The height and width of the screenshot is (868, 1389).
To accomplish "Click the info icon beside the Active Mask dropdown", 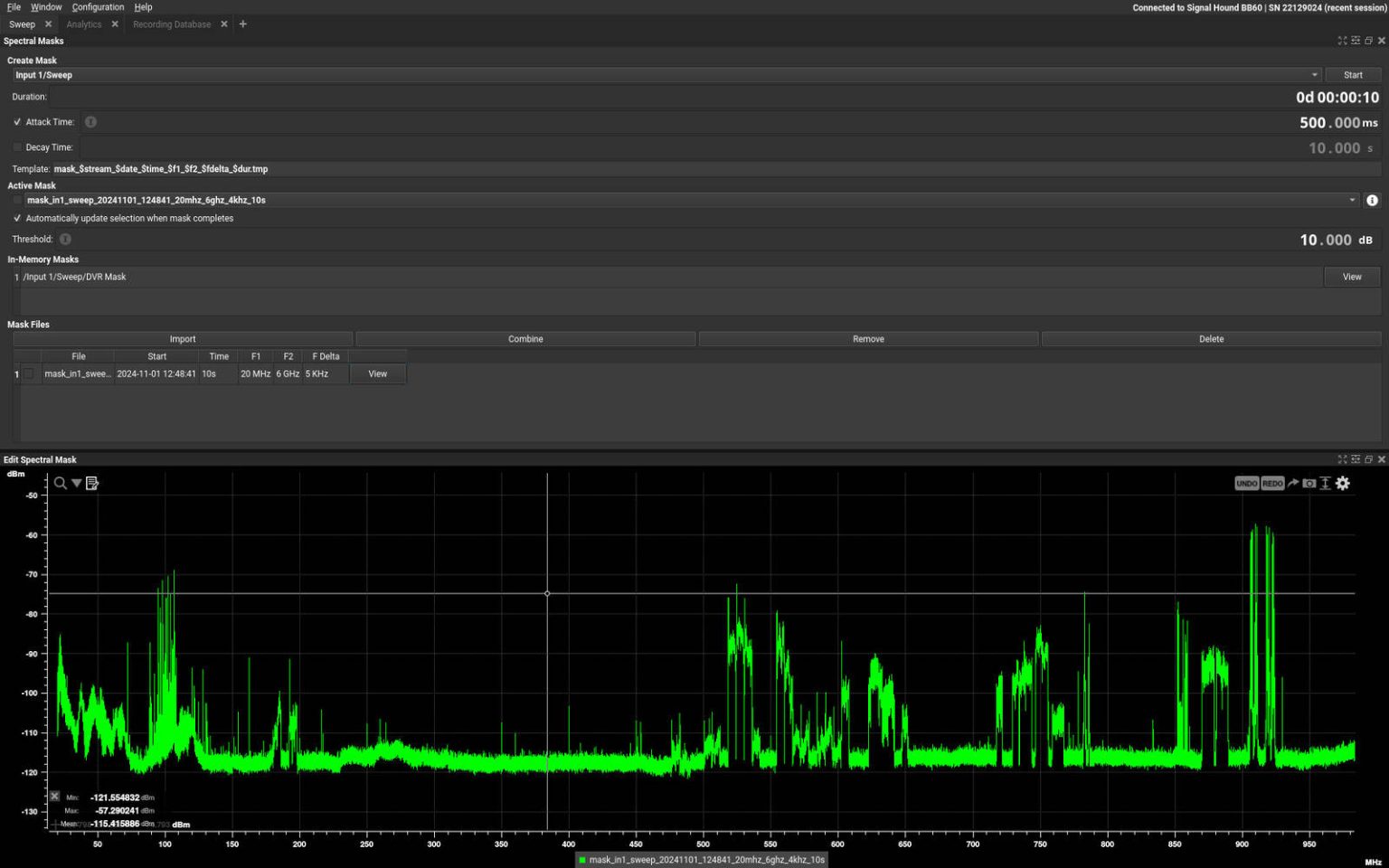I will [x=1372, y=200].
